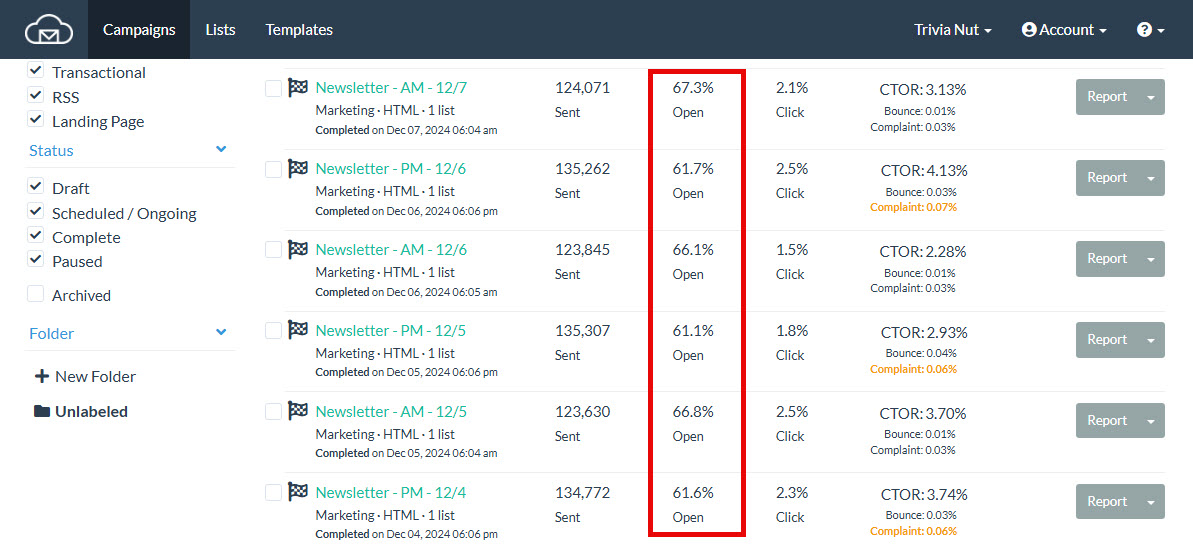
Task: Open the Newsletter - AM - 12/7 campaign link
Action: 391,87
